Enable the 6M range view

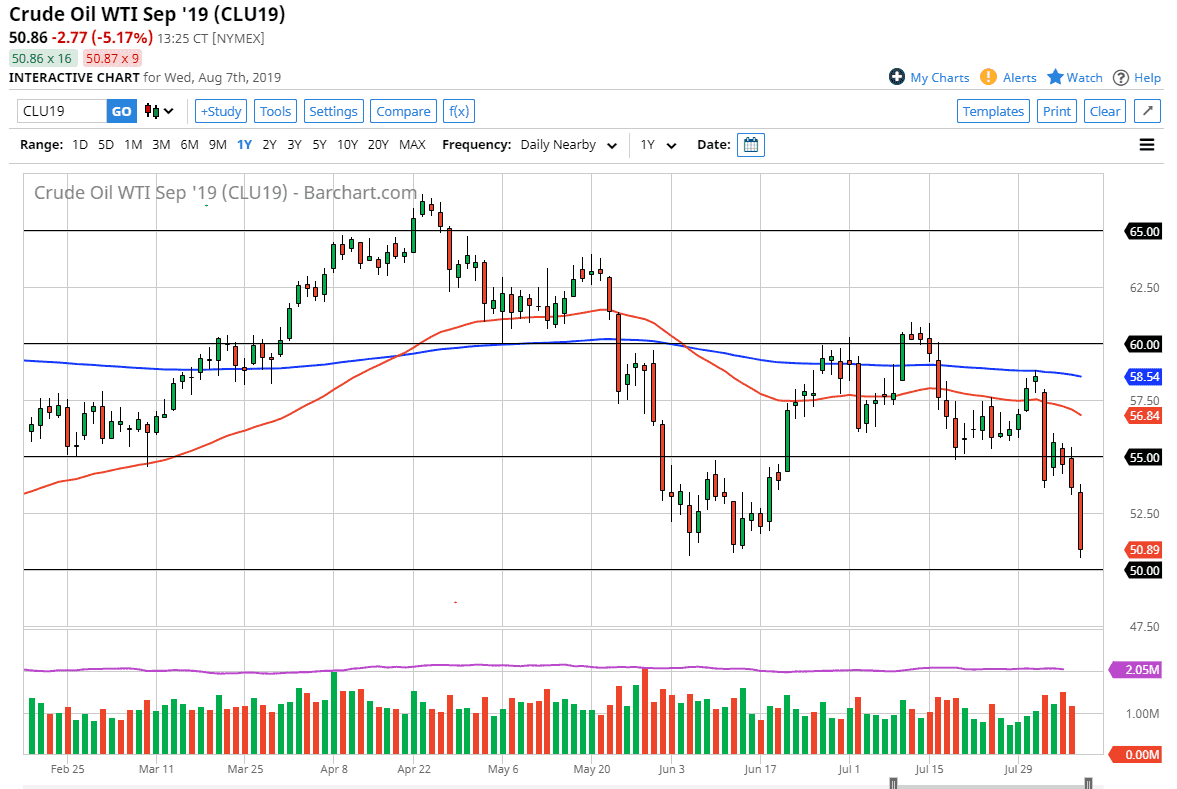190,144
